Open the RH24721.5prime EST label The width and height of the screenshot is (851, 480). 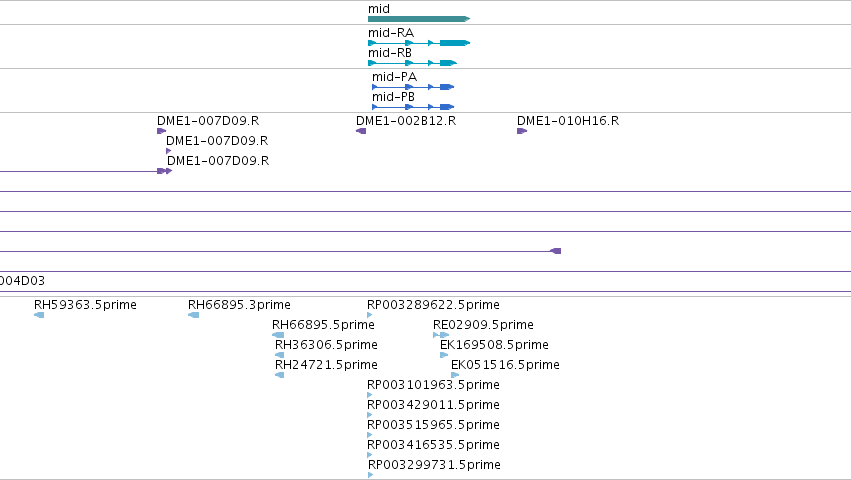(x=326, y=365)
